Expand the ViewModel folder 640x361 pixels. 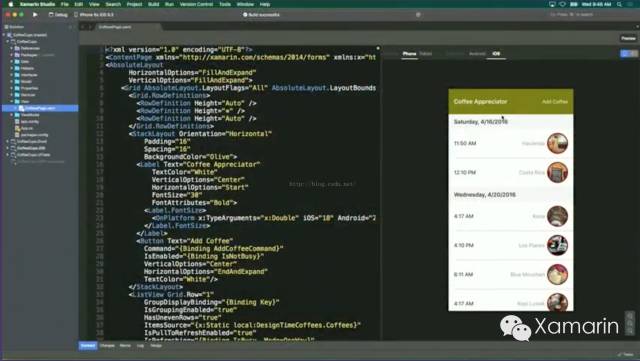(x=12, y=115)
